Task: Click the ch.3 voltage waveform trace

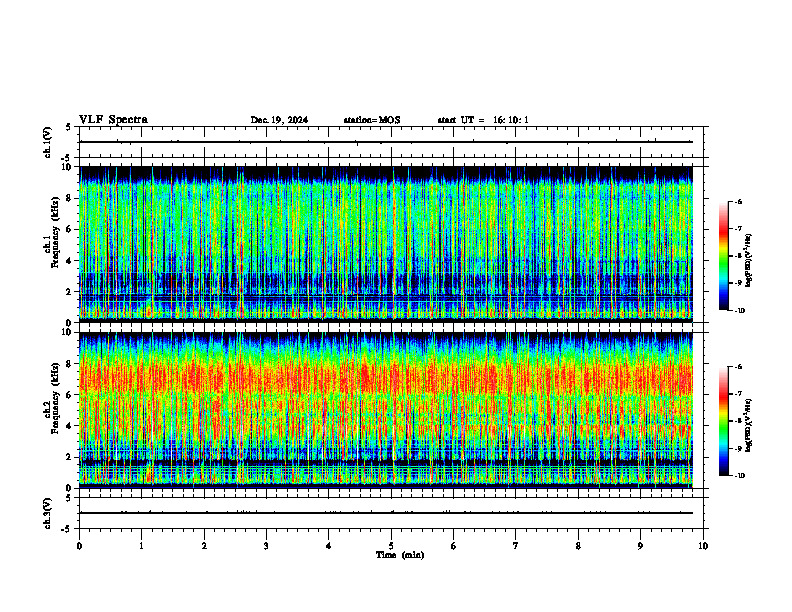Action: click(386, 513)
